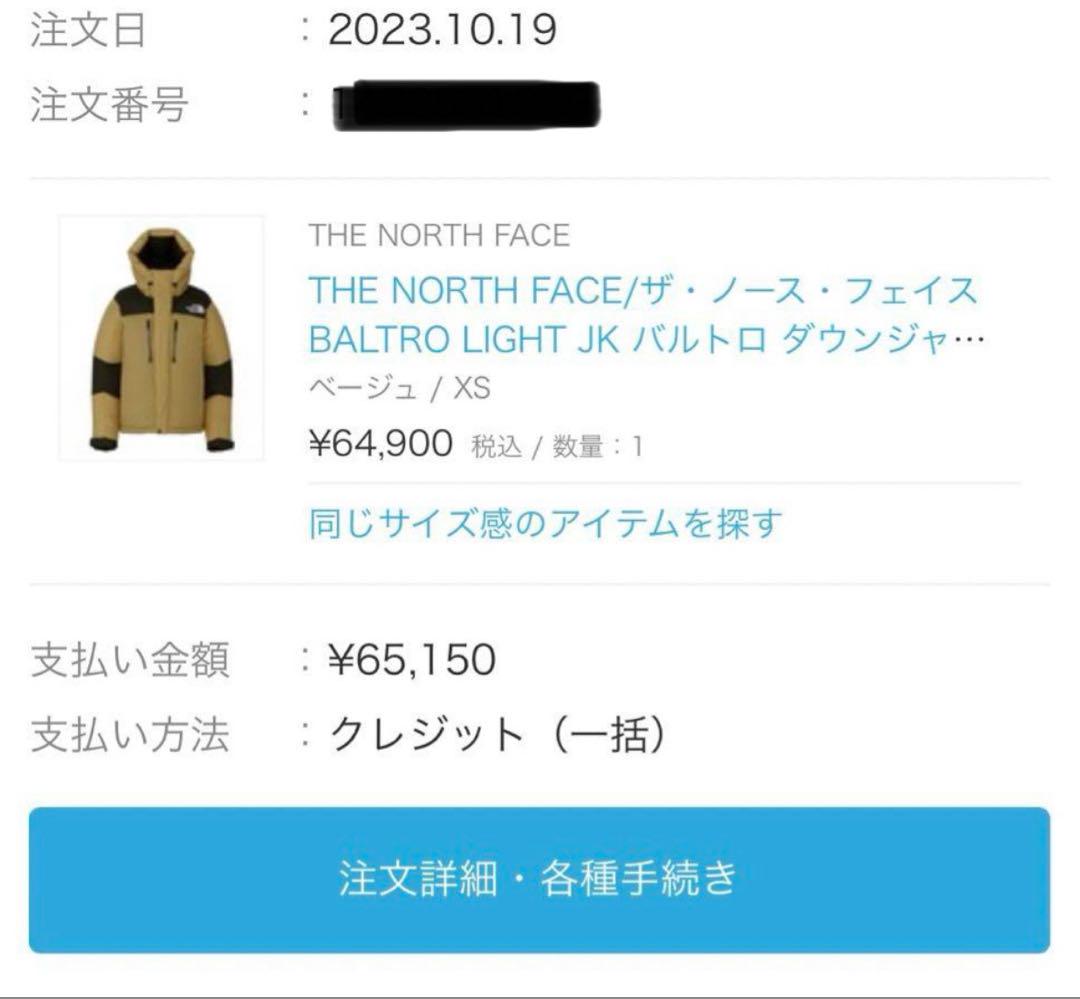
Task: Click the クレジット payment method text
Action: pos(426,734)
